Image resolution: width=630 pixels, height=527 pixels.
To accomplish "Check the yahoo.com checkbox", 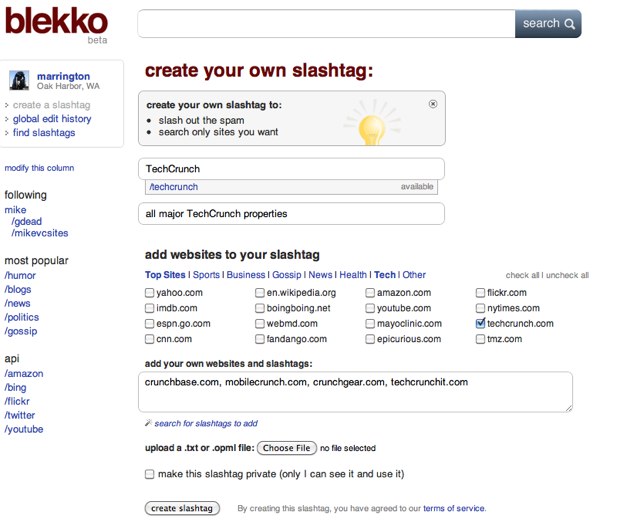I will pos(150,293).
